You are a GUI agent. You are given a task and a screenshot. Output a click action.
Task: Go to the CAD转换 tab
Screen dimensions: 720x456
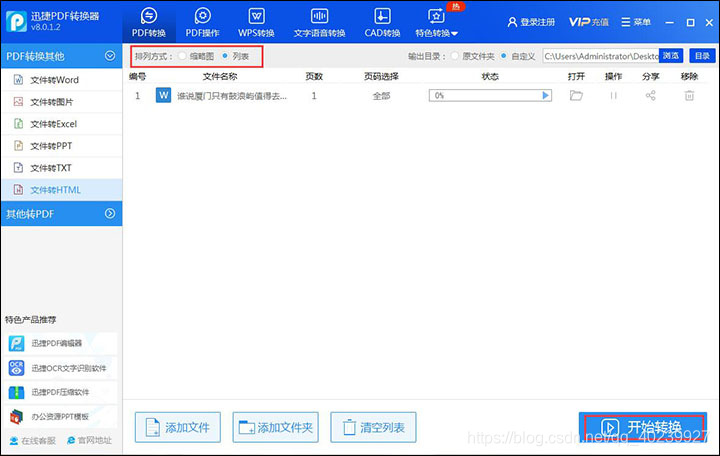(x=382, y=23)
